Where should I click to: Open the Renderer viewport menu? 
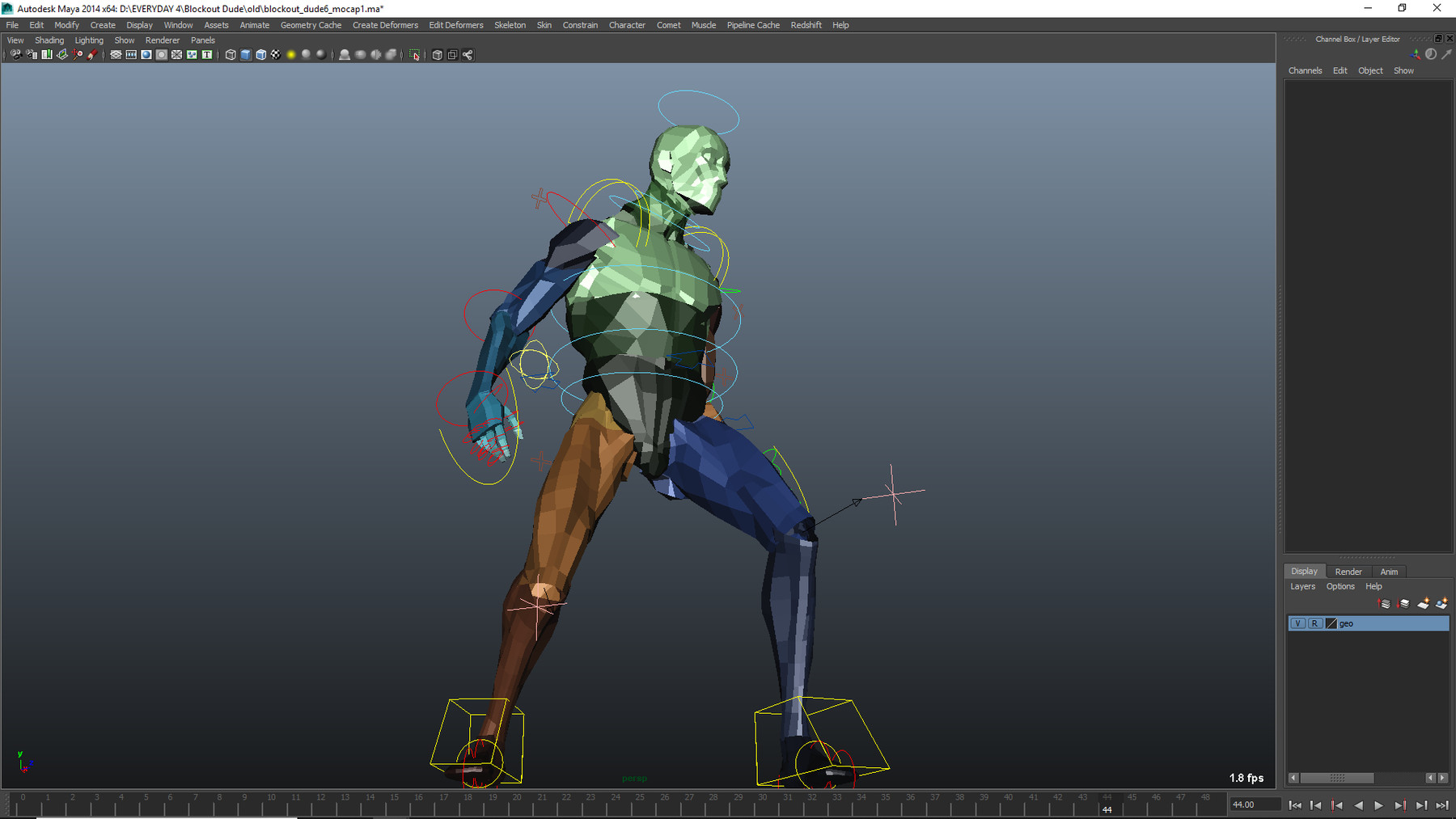pyautogui.click(x=162, y=40)
